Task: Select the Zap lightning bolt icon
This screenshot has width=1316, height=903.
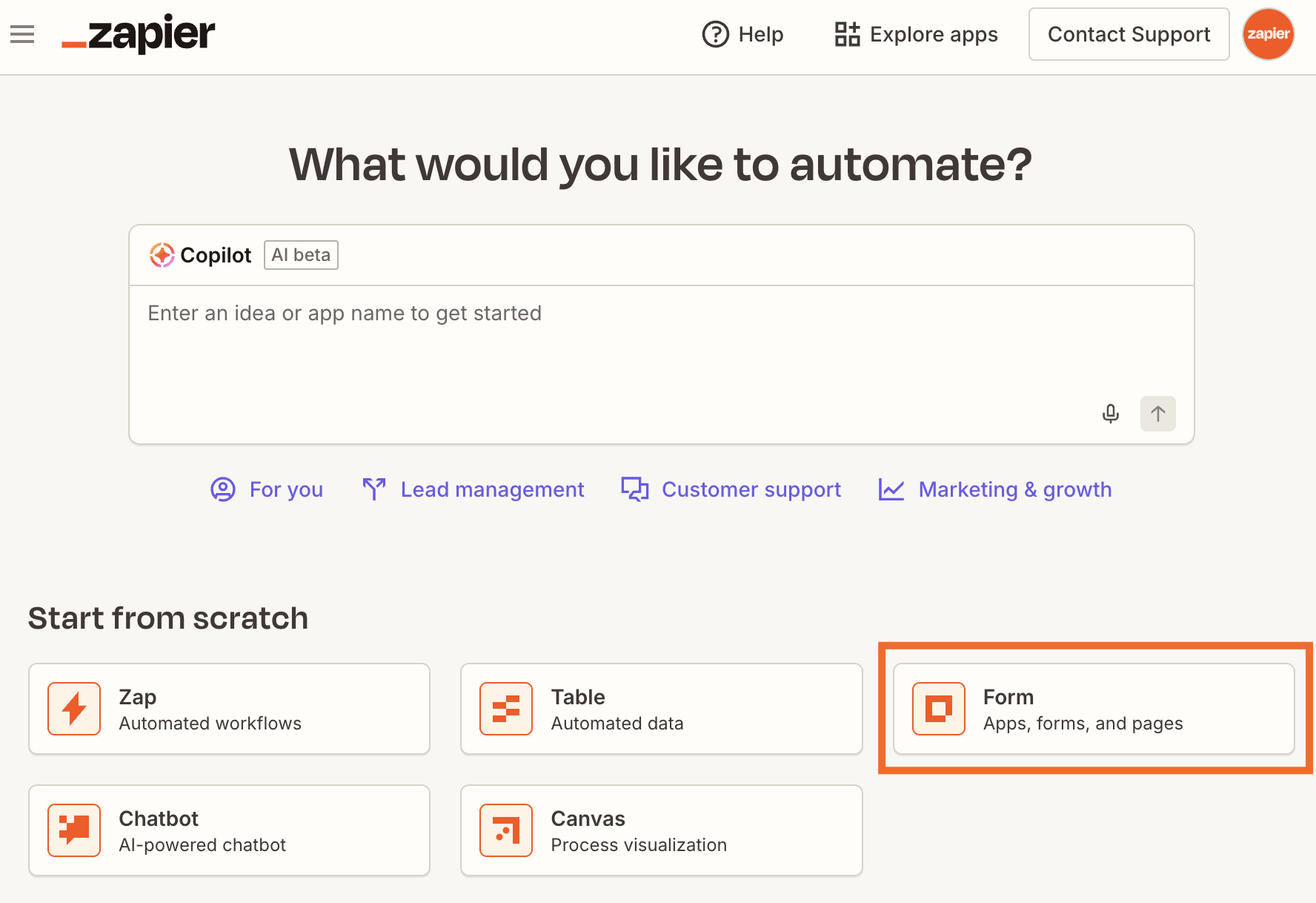Action: (73, 709)
